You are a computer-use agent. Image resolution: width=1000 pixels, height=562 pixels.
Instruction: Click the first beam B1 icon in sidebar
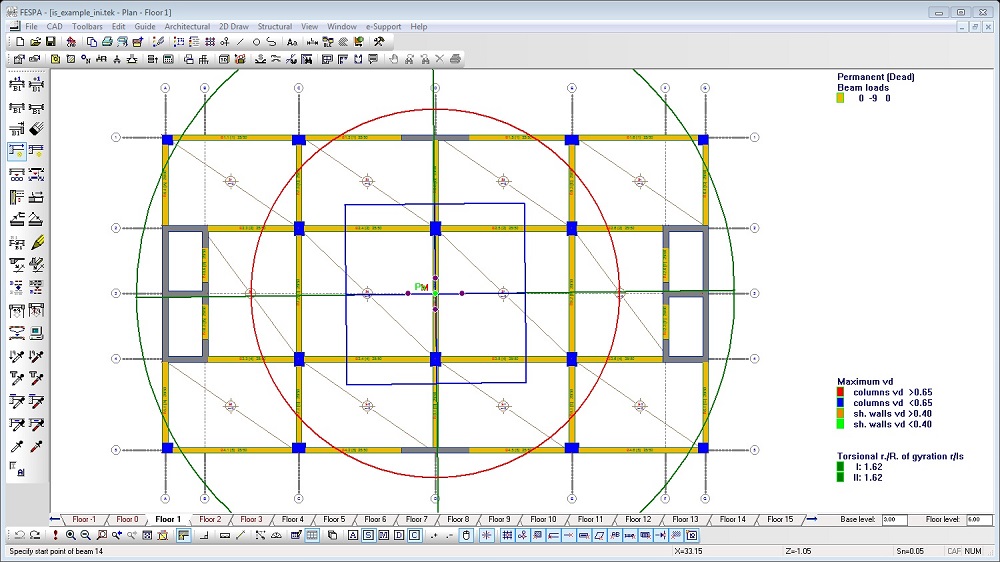(x=17, y=84)
